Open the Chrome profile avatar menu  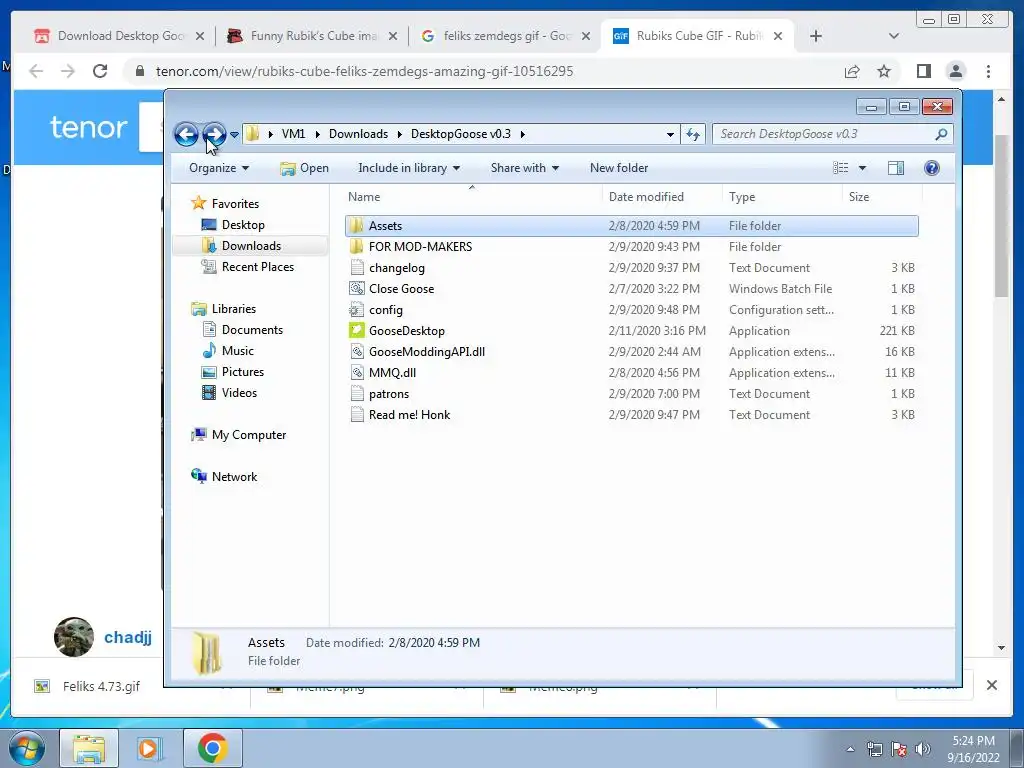click(x=955, y=71)
